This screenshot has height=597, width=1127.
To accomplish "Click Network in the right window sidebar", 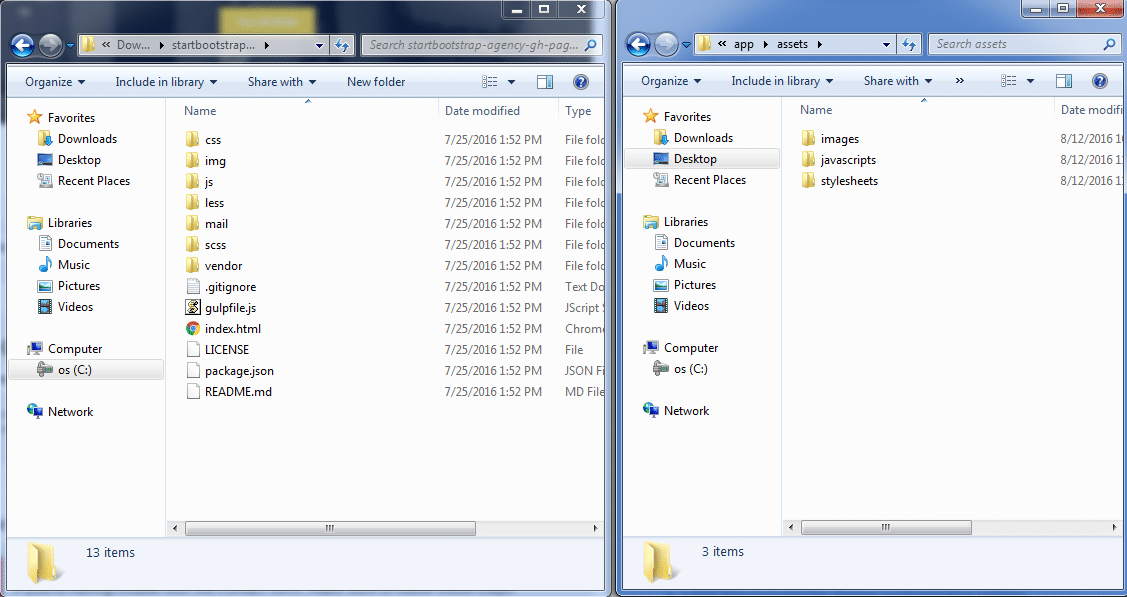I will pos(686,411).
